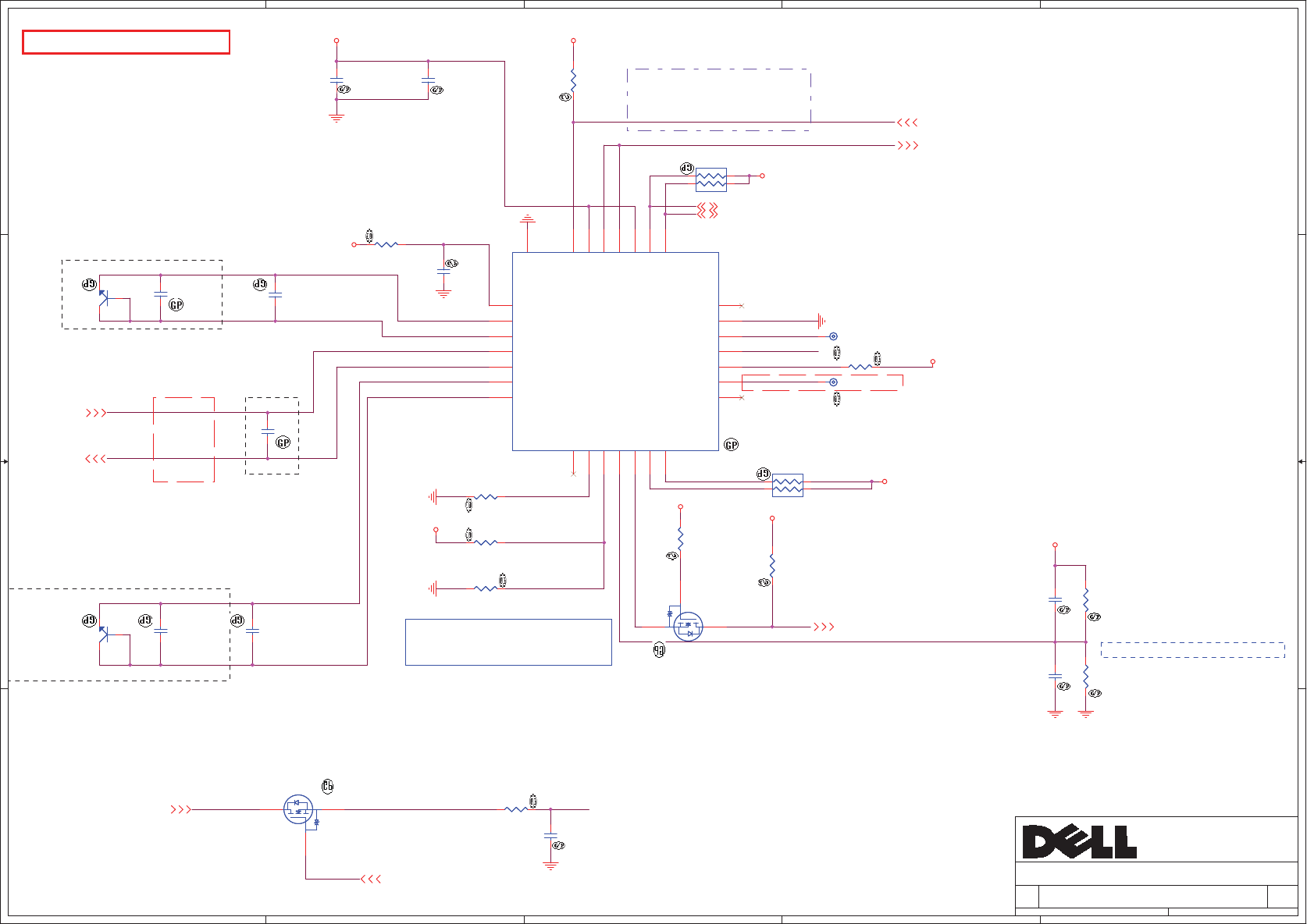Image resolution: width=1307 pixels, height=924 pixels.
Task: Pick the transistor symbol in lower-left dashed box
Action: pyautogui.click(x=104, y=634)
